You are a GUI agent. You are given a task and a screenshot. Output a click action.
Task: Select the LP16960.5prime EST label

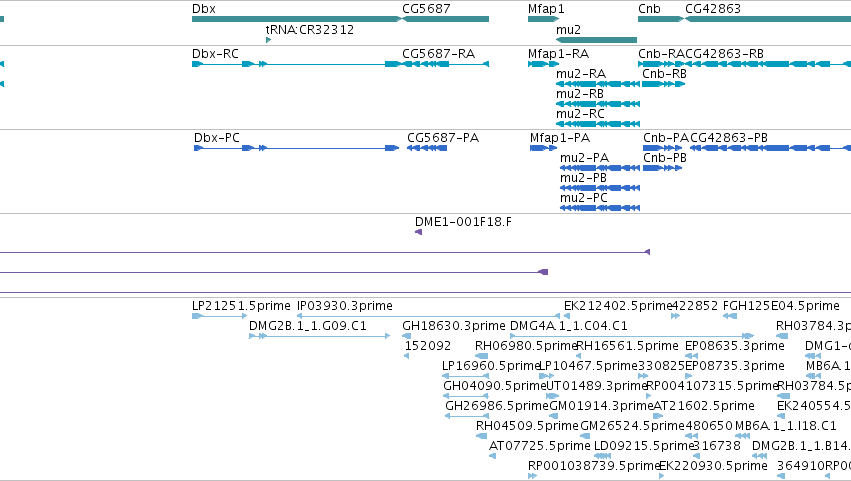[x=491, y=366]
